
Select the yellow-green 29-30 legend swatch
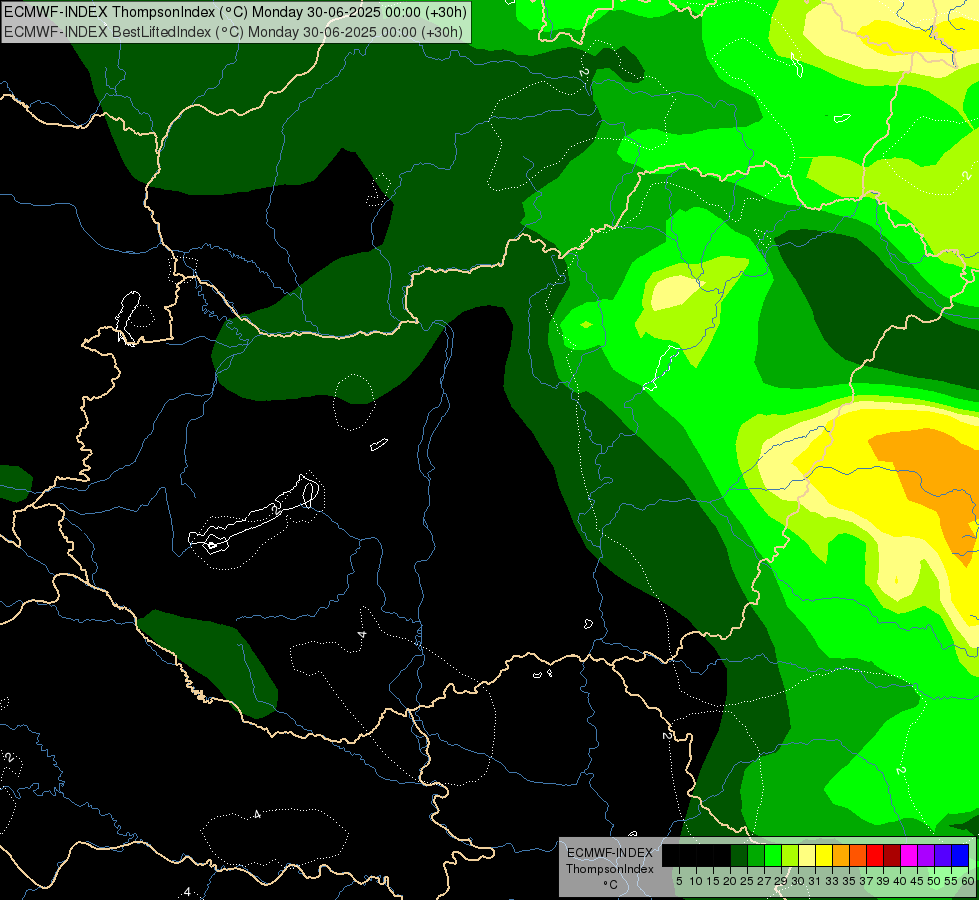click(790, 855)
